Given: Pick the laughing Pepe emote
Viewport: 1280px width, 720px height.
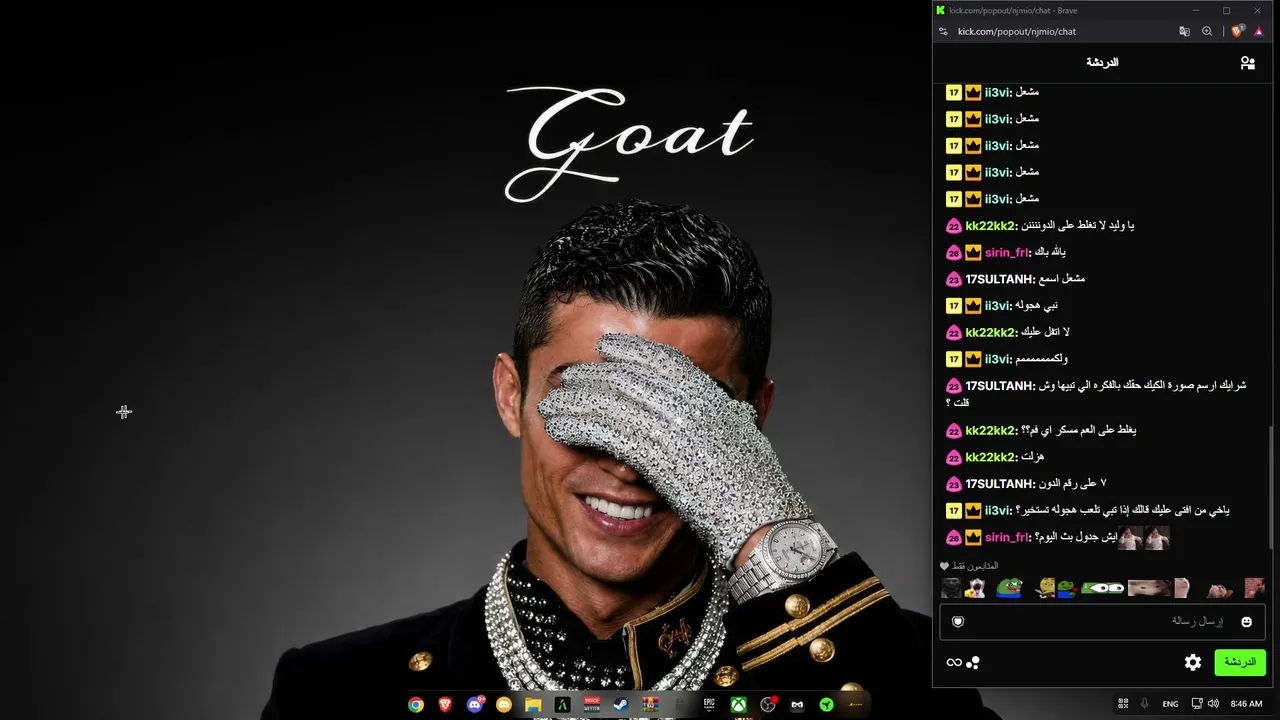Looking at the screenshot, I should click(1009, 588).
